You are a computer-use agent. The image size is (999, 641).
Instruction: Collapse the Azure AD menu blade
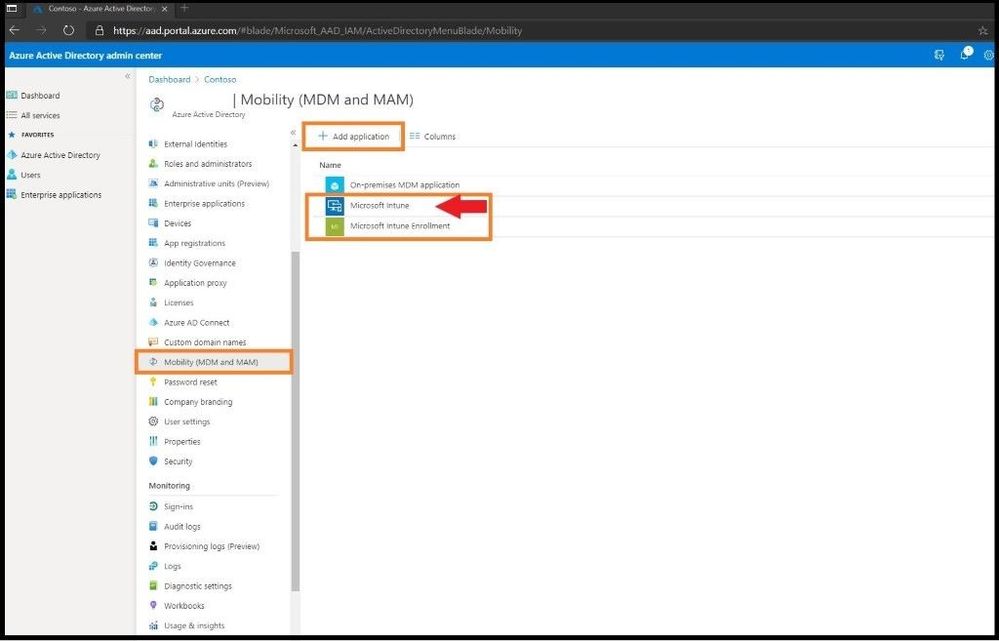[293, 132]
